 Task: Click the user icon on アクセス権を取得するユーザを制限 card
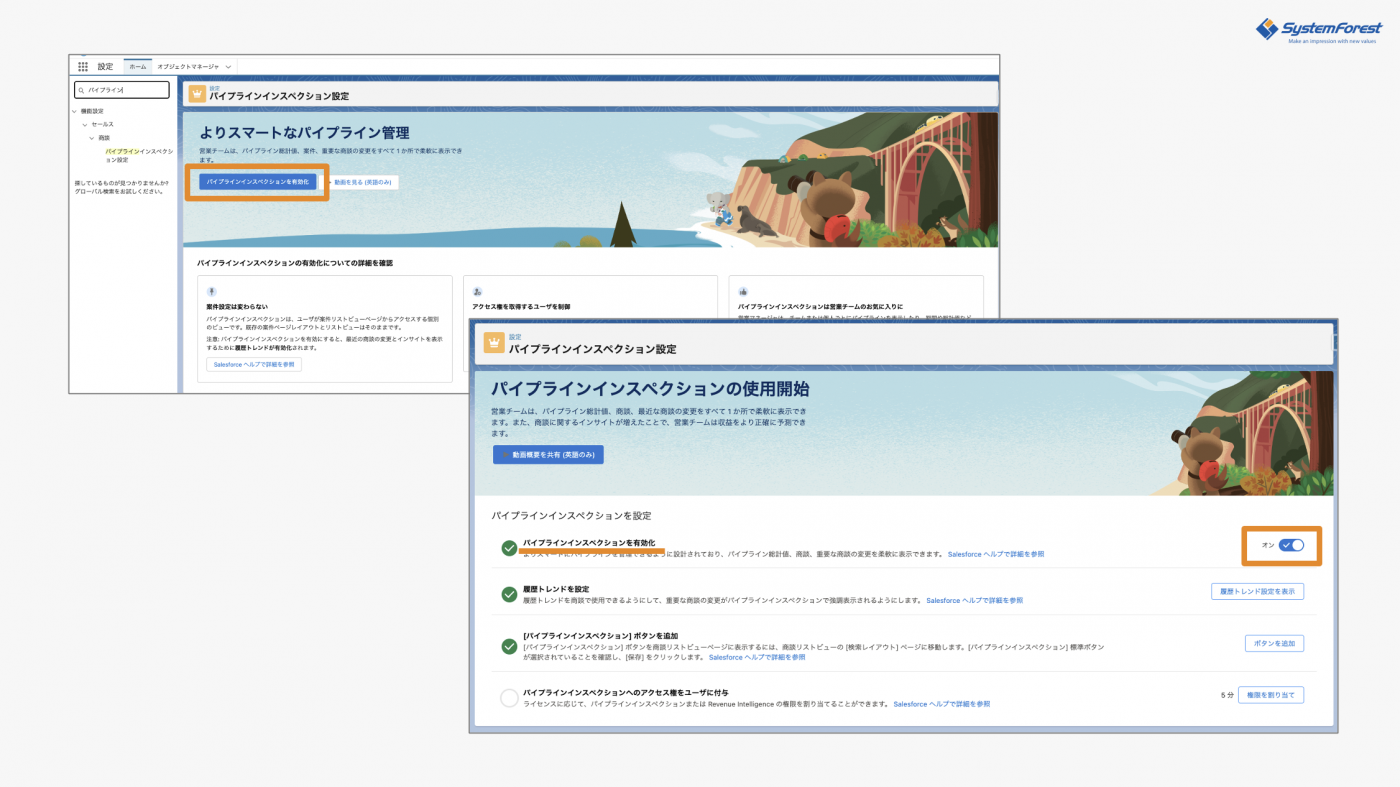pos(477,291)
